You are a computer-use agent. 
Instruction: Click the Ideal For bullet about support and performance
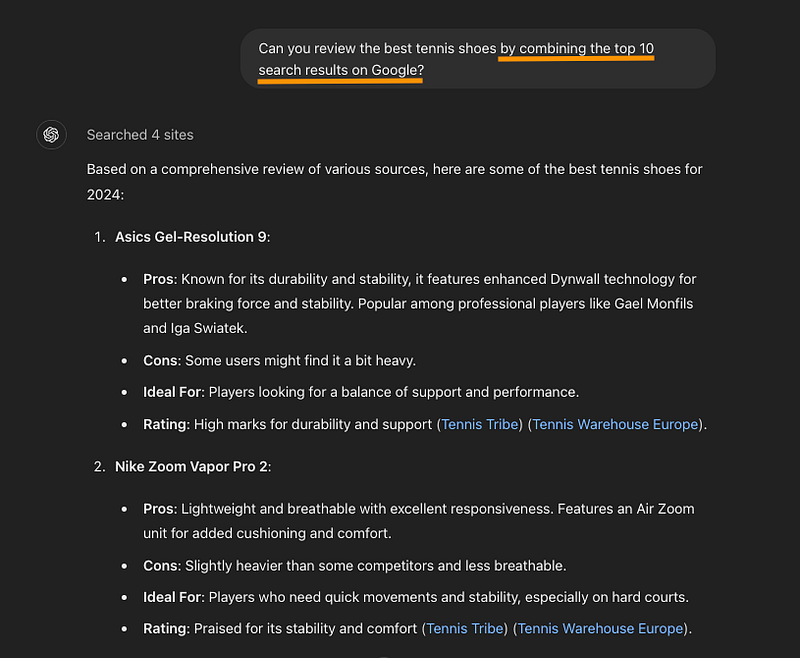(361, 392)
